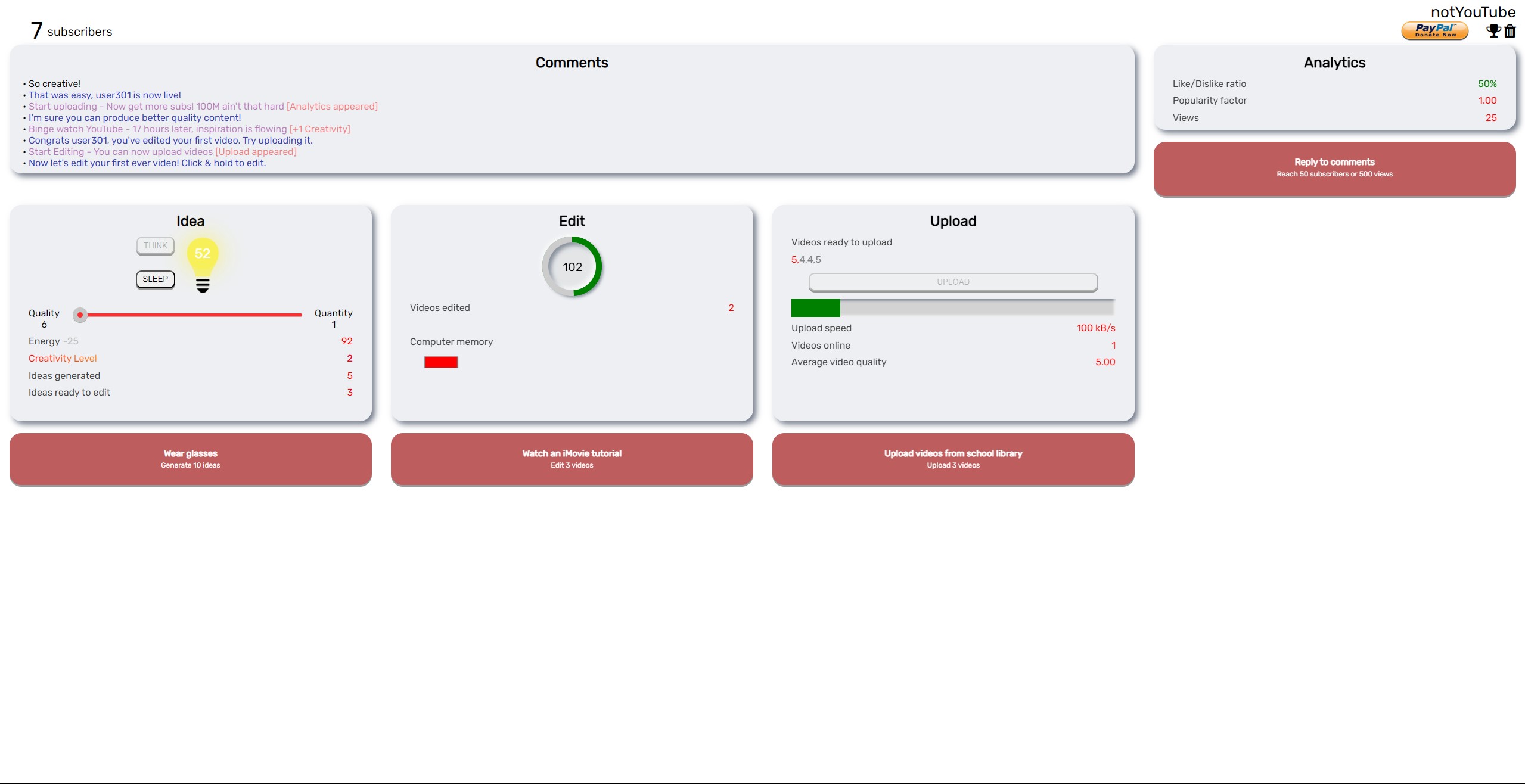Click the Videos online value 1

[x=1113, y=346]
